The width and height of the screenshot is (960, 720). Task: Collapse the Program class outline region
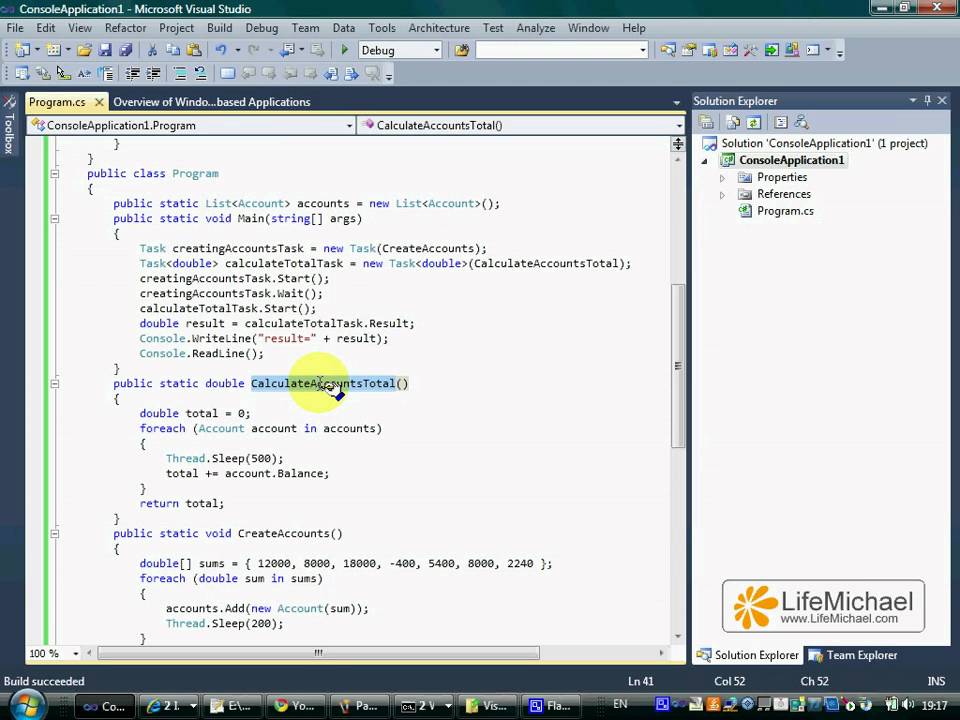tap(54, 173)
